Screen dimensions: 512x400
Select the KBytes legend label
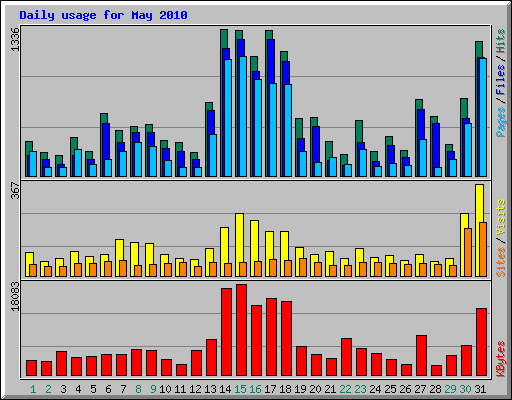point(500,359)
